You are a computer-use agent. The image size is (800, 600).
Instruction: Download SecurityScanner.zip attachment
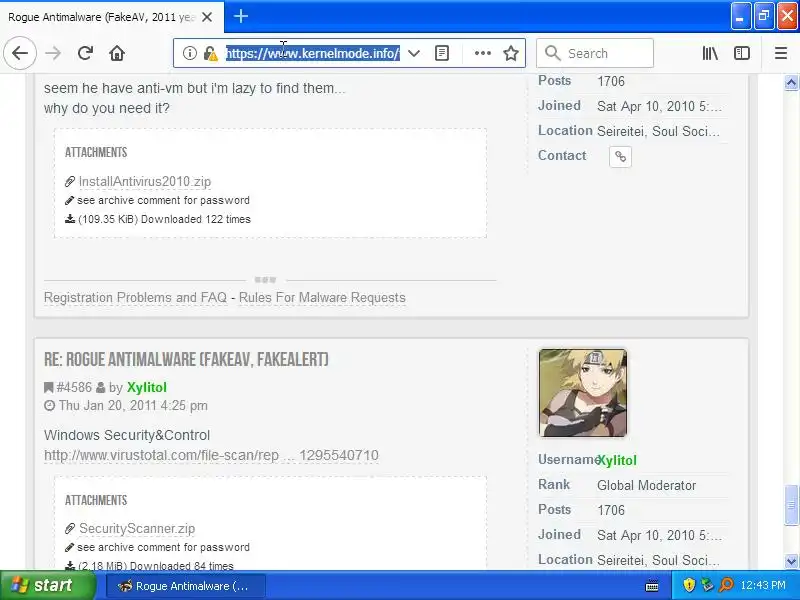tap(137, 528)
